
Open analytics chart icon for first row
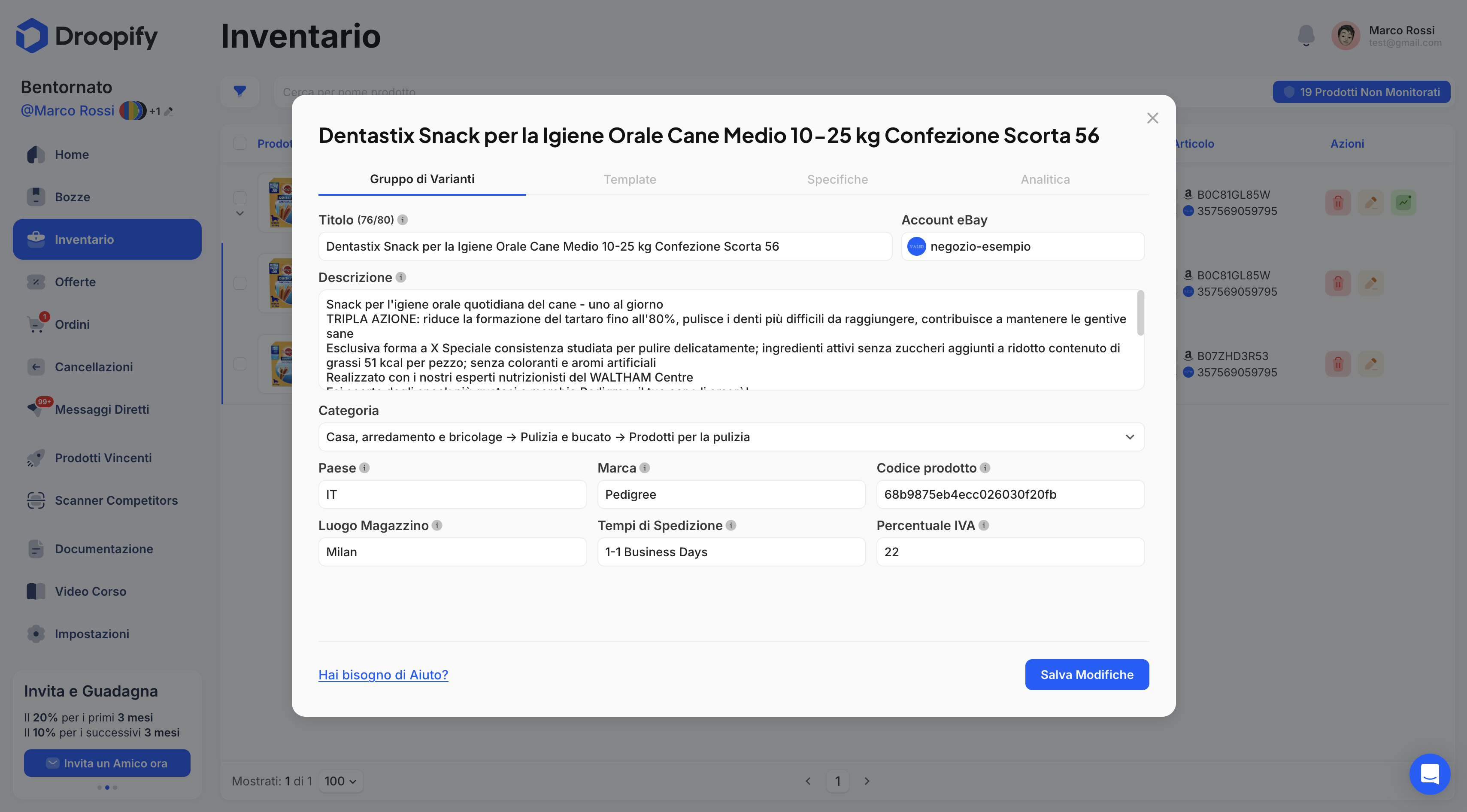[1404, 202]
